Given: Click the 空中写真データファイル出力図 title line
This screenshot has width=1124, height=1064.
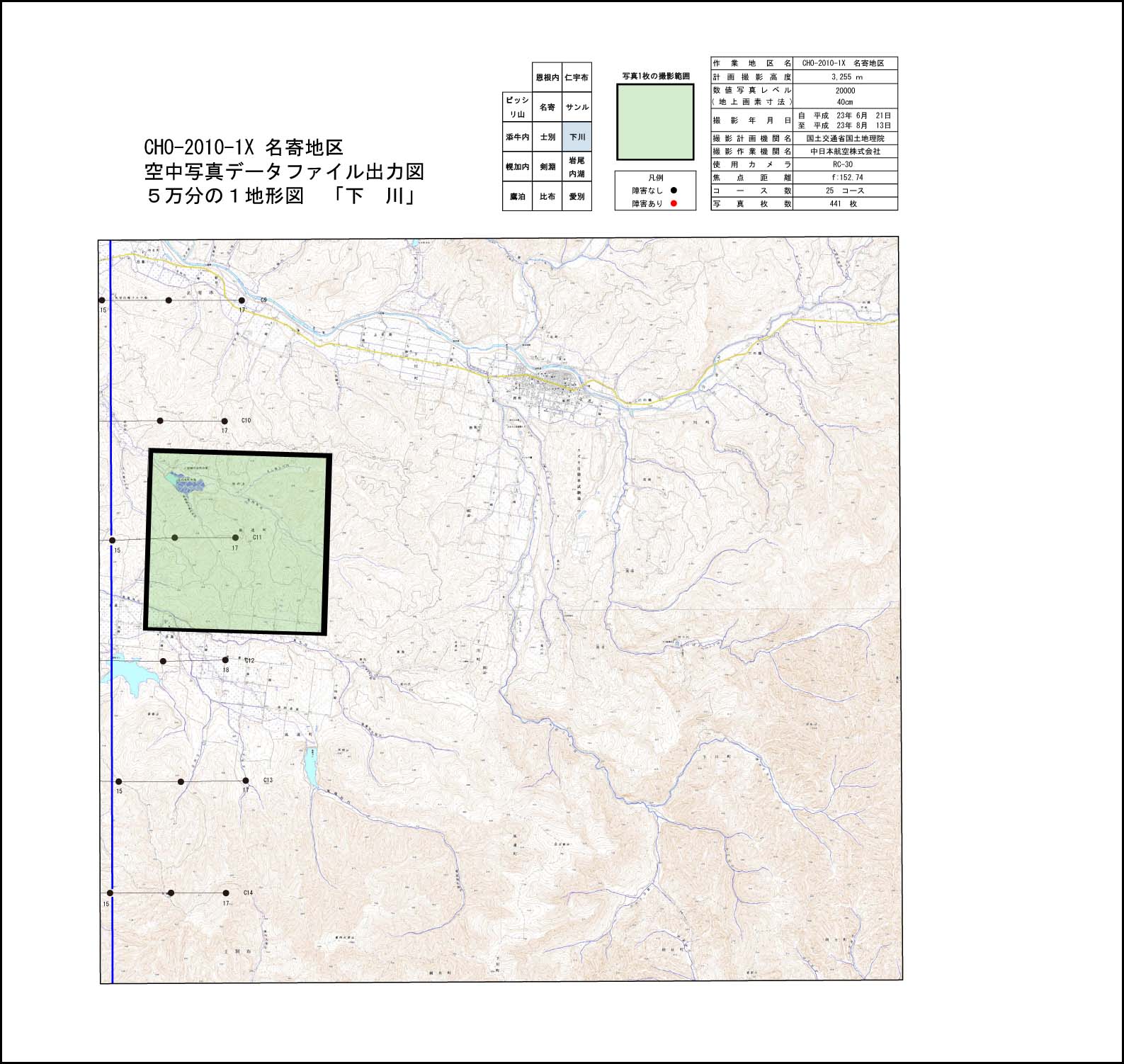Looking at the screenshot, I should pyautogui.click(x=284, y=171).
